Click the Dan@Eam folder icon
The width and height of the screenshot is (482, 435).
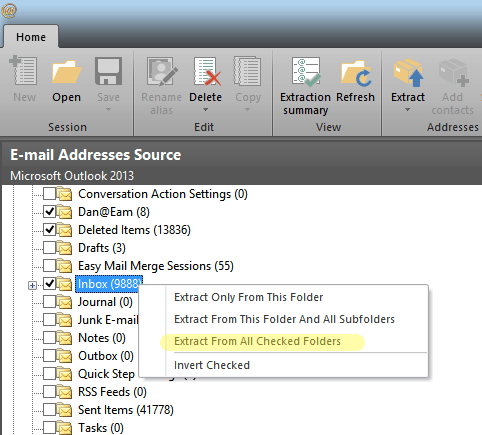(64, 212)
